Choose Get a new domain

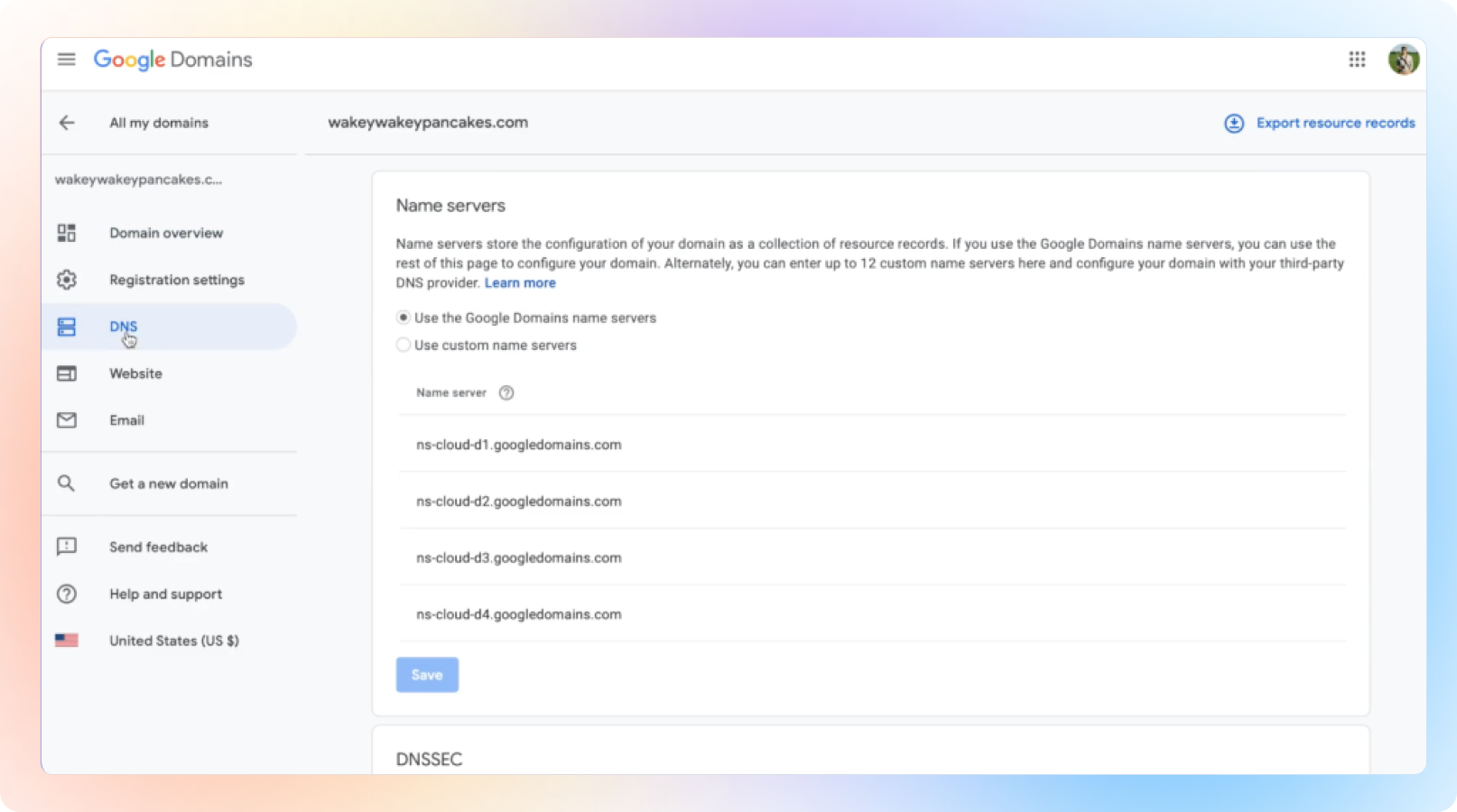(169, 484)
